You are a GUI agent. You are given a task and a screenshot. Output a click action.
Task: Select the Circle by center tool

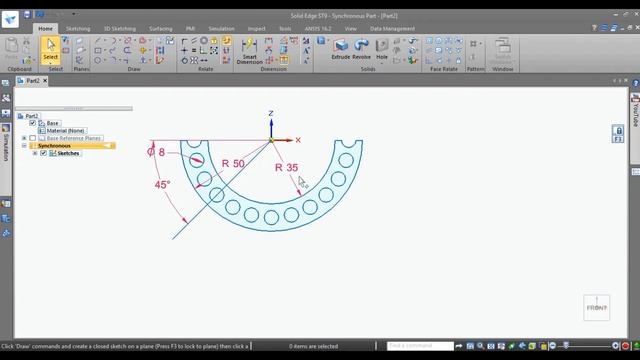pyautogui.click(x=98, y=60)
